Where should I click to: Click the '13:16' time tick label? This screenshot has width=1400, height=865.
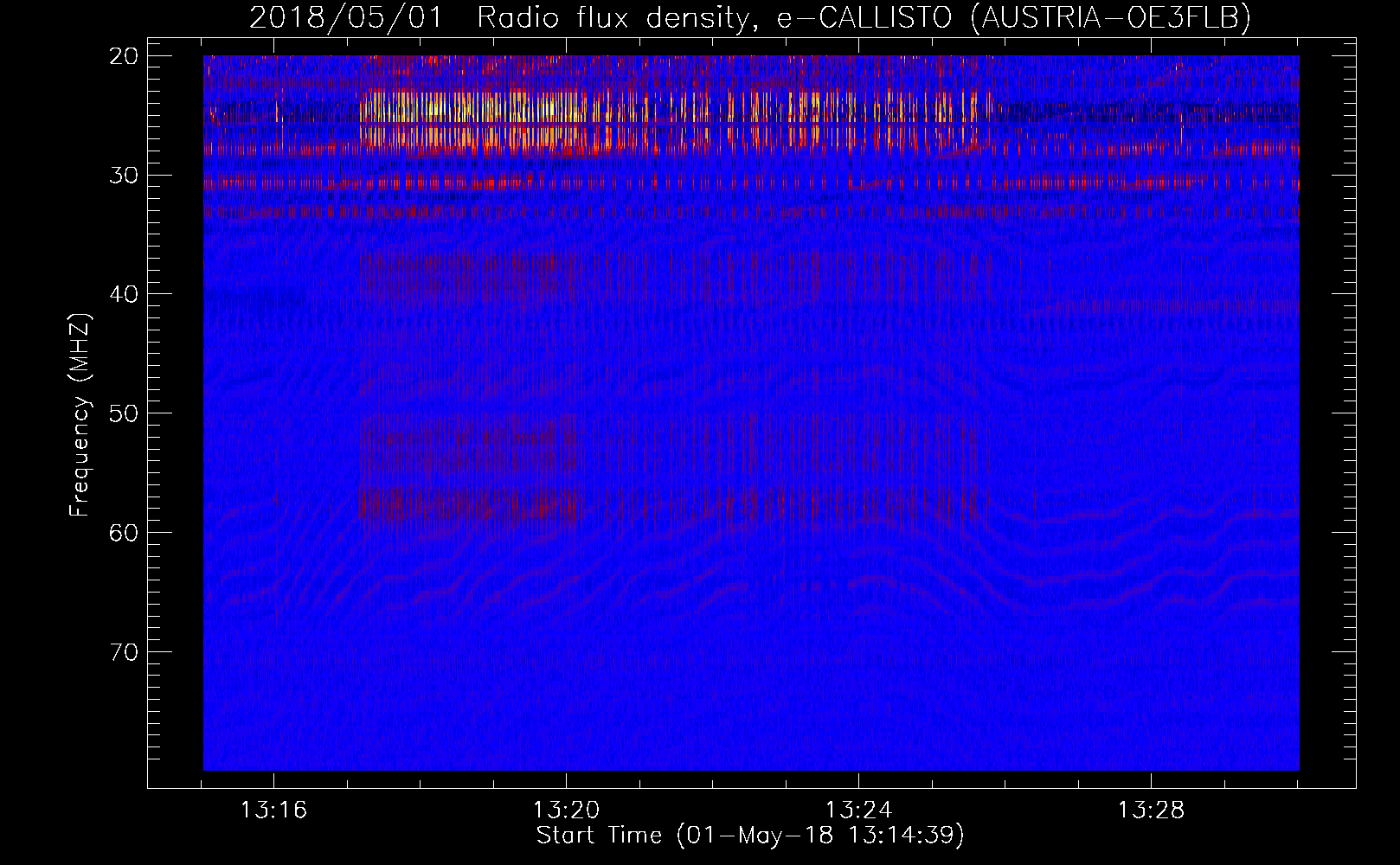274,811
